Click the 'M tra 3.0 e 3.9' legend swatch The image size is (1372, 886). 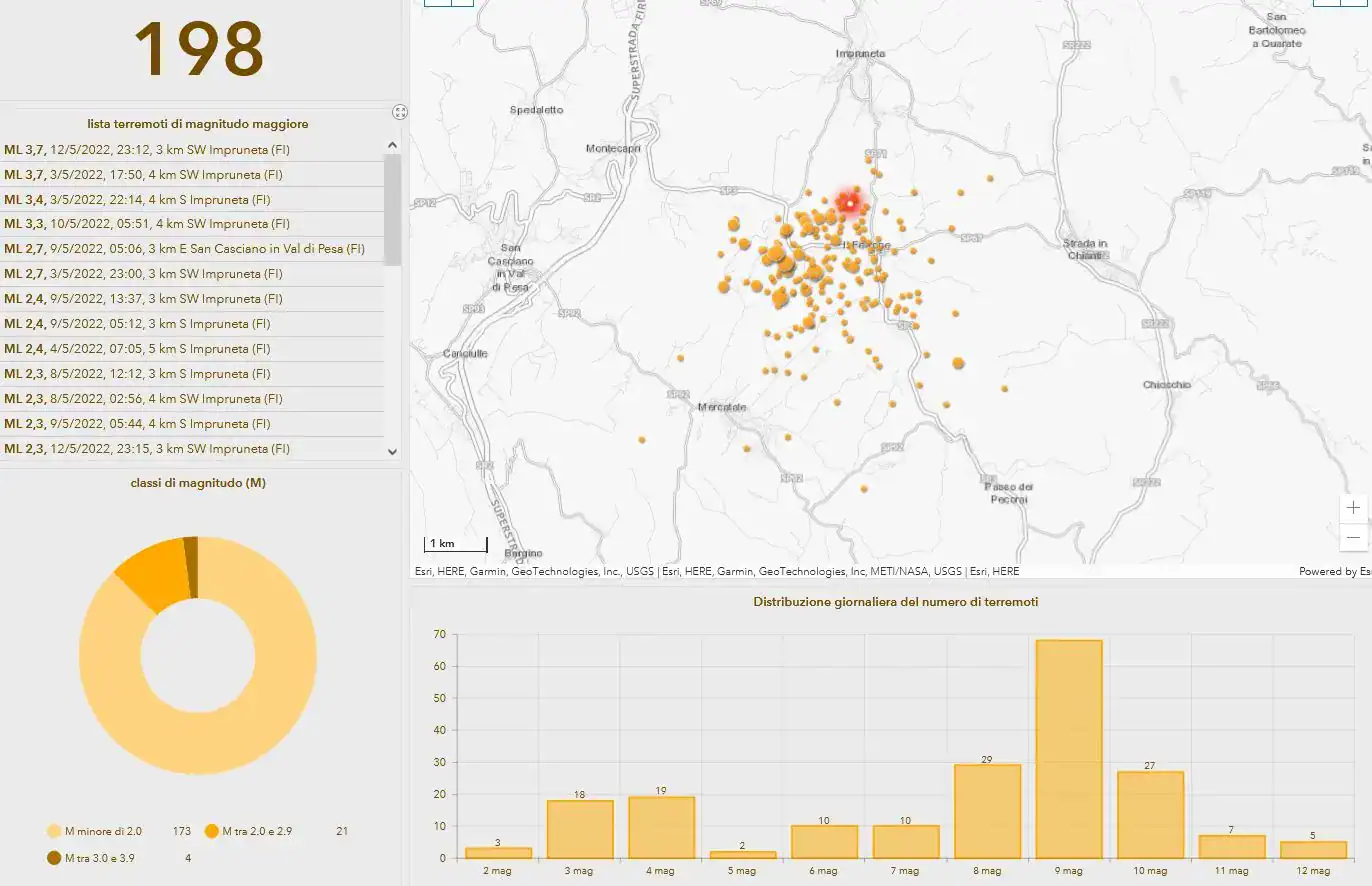54,858
